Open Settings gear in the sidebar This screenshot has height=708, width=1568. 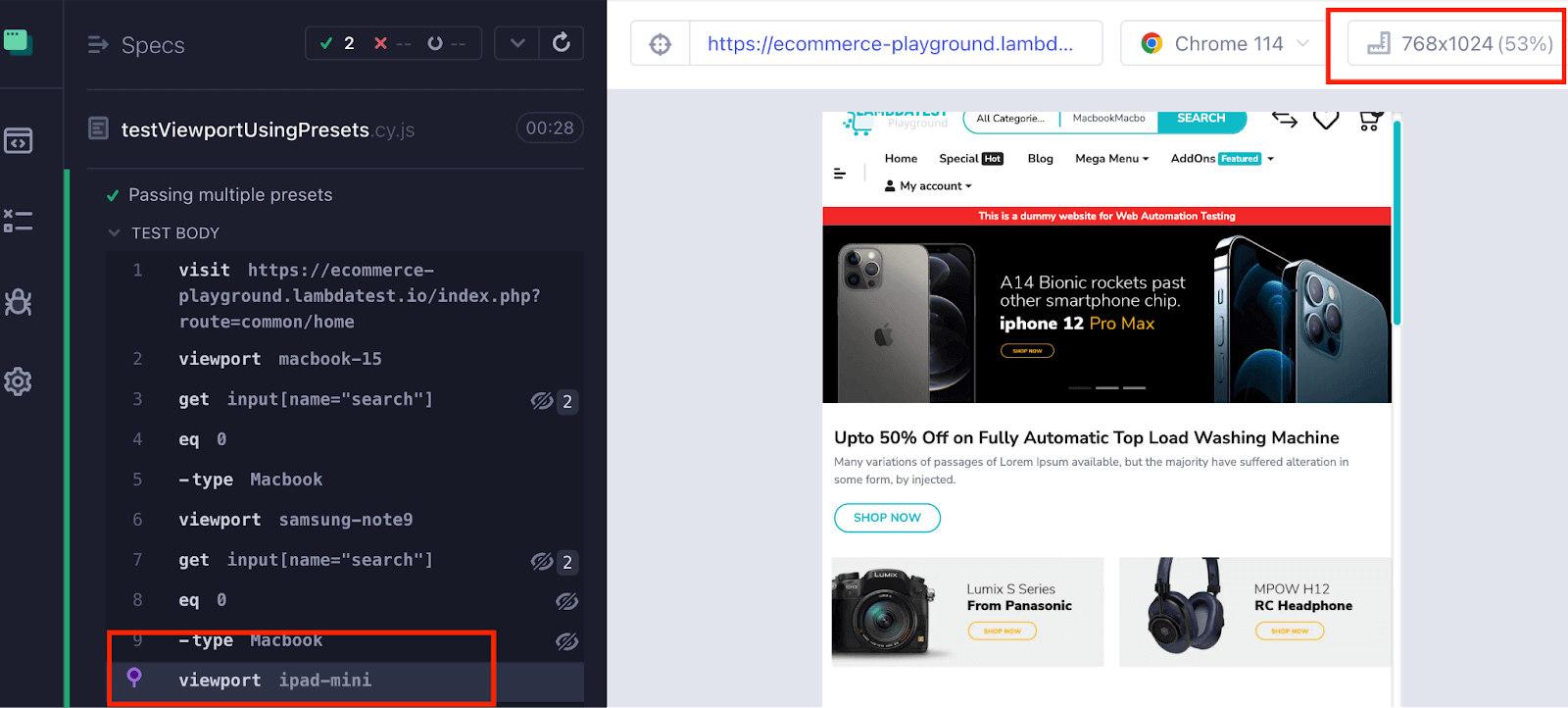pyautogui.click(x=18, y=381)
